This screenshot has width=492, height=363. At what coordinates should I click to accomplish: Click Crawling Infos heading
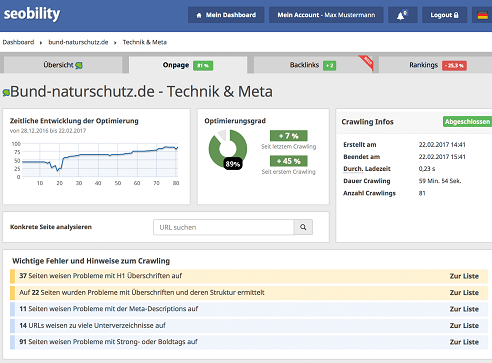(x=367, y=122)
